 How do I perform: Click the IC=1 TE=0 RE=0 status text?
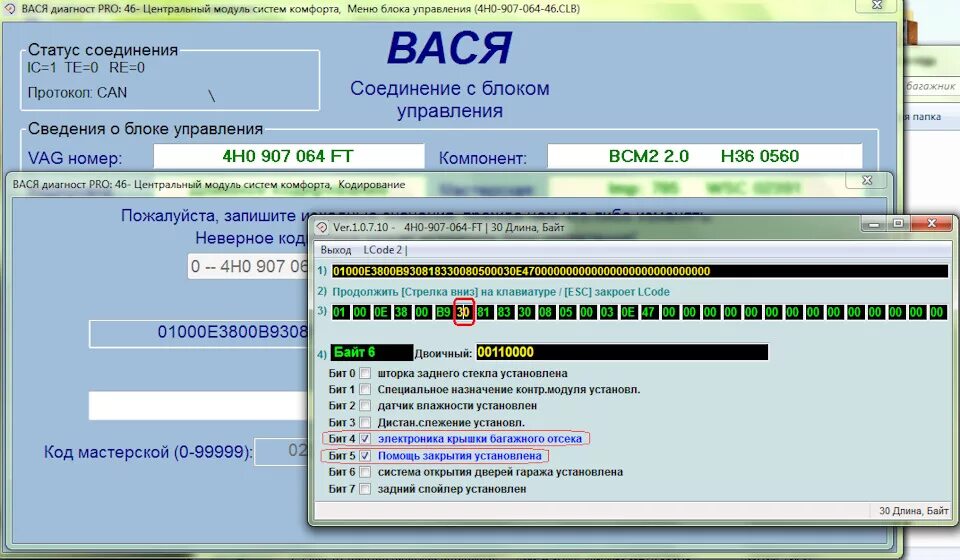(x=86, y=68)
